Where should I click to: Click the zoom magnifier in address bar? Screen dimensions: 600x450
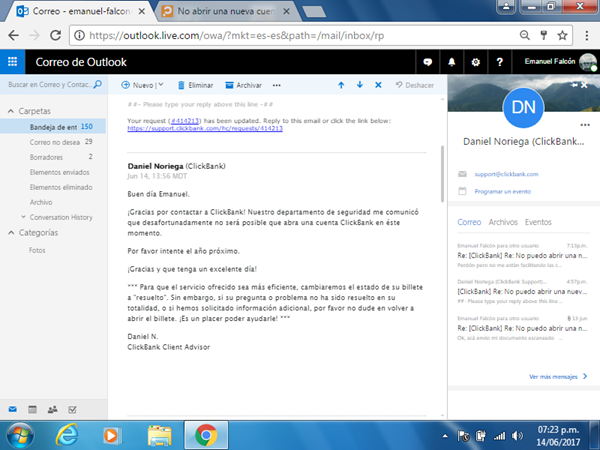click(x=525, y=36)
